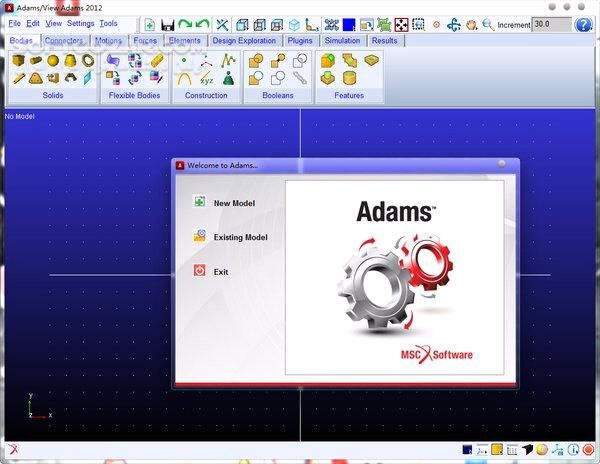The image size is (600, 464).
Task: Click the blue background color toolbar square
Action: (x=349, y=23)
